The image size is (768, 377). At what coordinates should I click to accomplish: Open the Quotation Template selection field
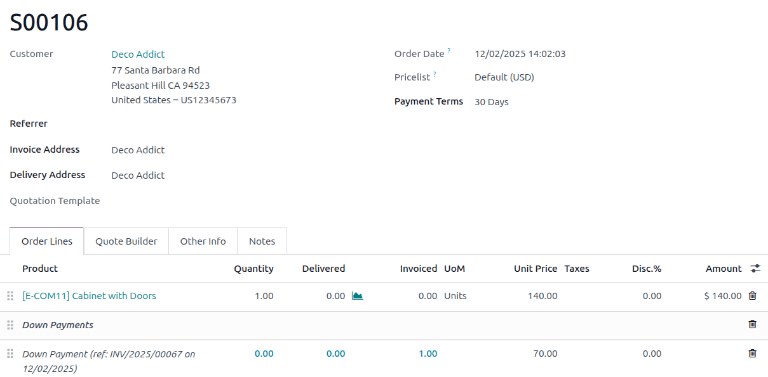tap(245, 201)
